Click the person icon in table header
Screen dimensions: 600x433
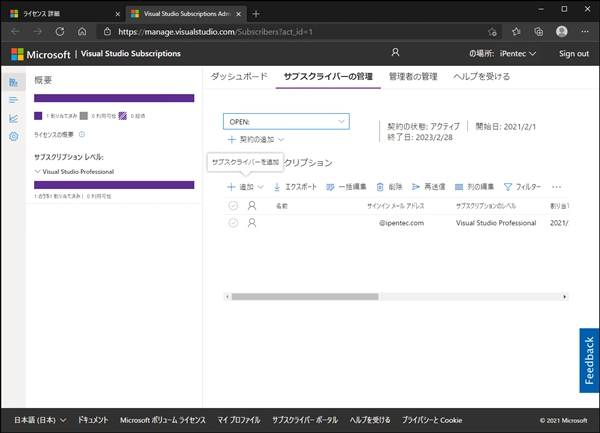[x=252, y=206]
